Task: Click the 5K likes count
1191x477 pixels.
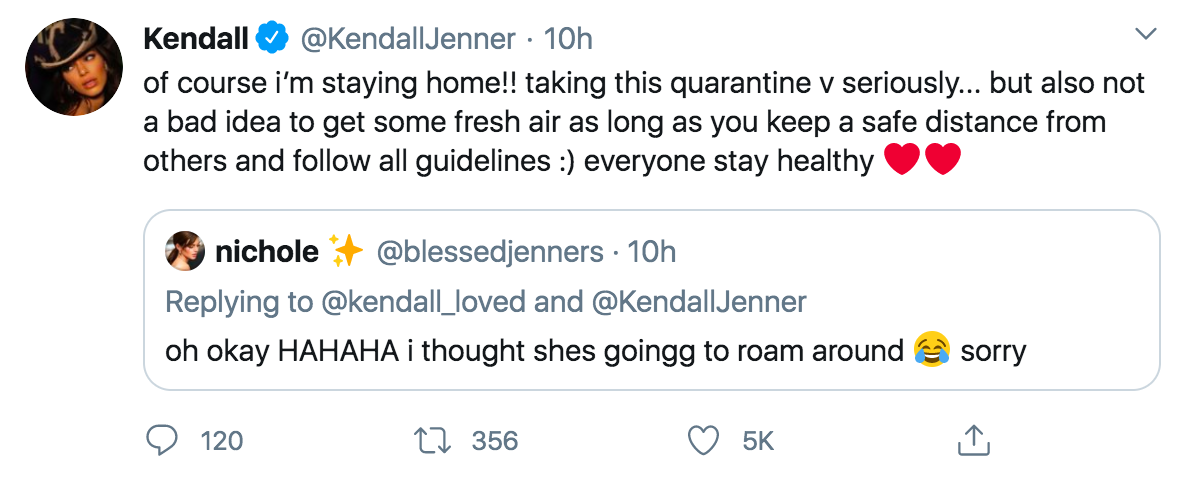Action: [x=757, y=441]
